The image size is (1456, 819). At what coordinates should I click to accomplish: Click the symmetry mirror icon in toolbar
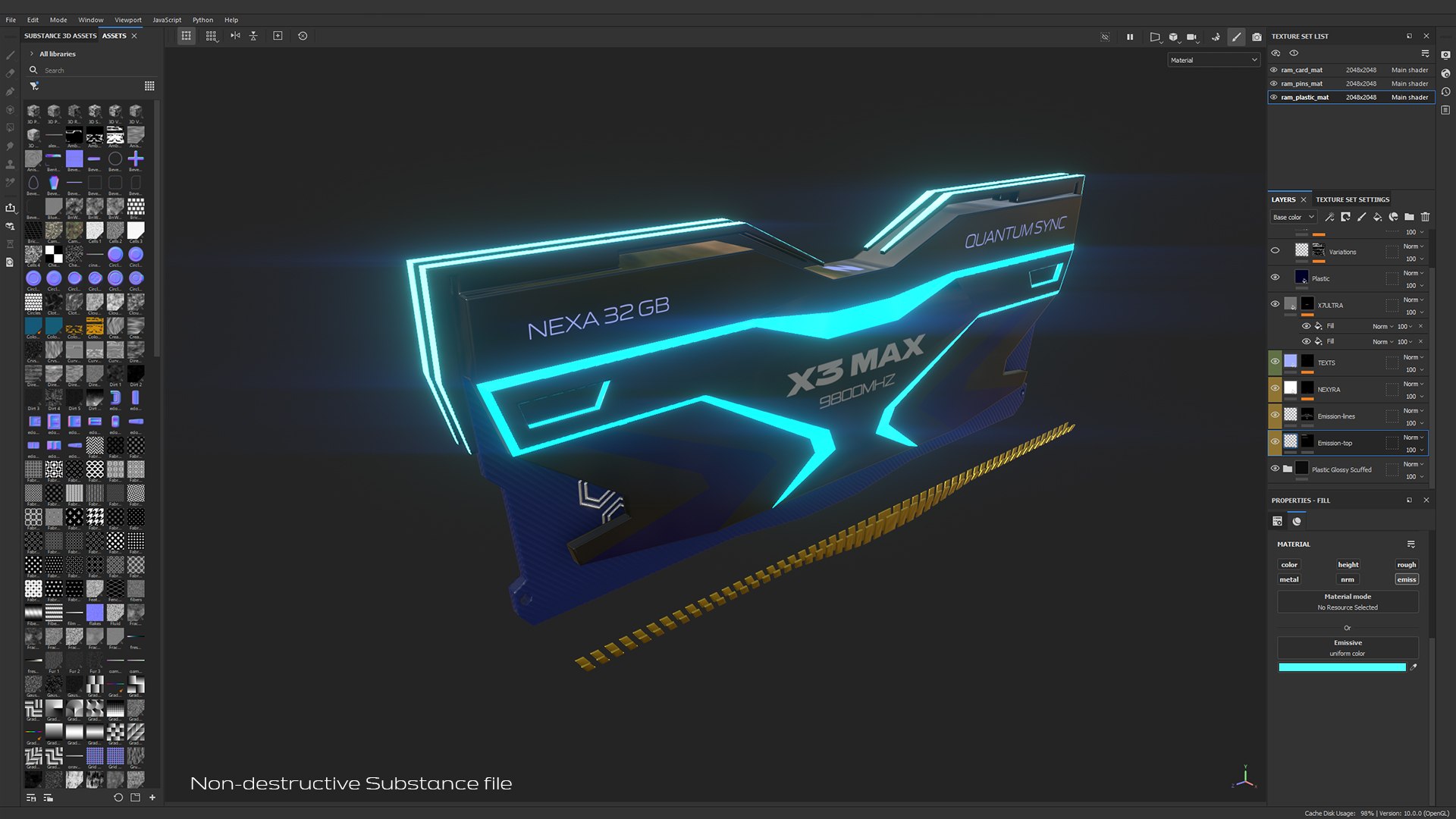235,36
